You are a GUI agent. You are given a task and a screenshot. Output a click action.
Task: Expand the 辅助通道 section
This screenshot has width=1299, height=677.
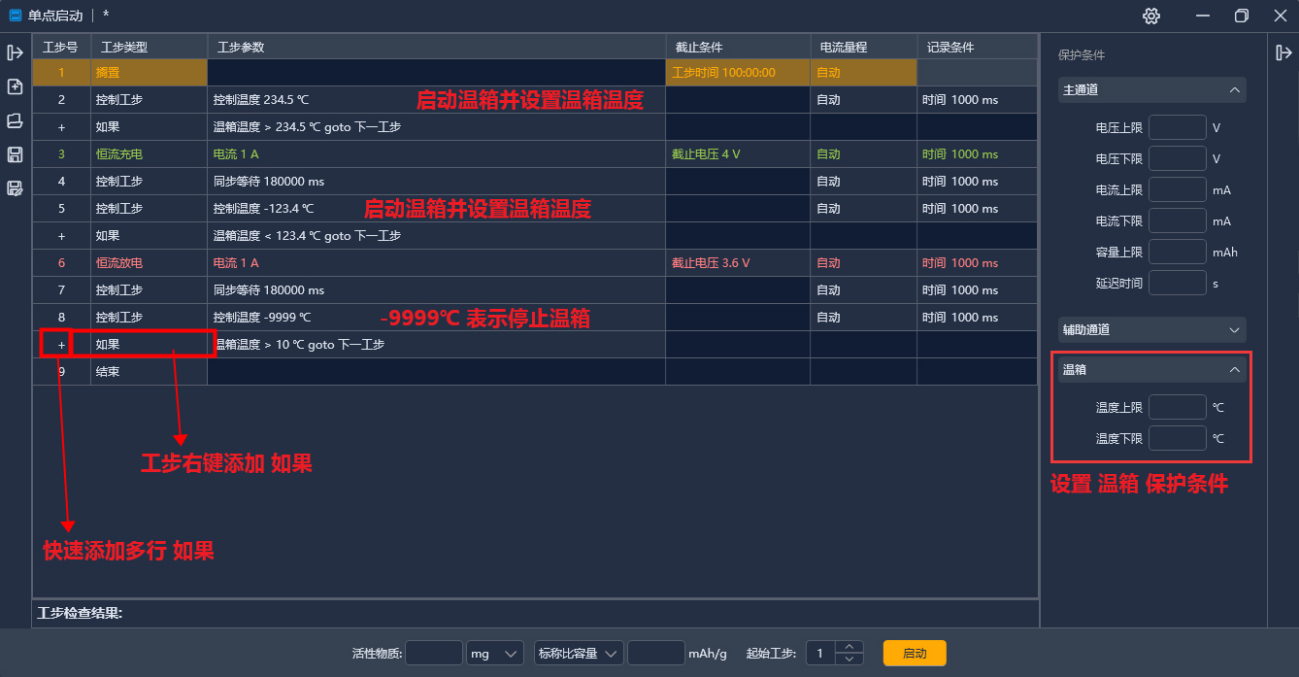point(1234,329)
